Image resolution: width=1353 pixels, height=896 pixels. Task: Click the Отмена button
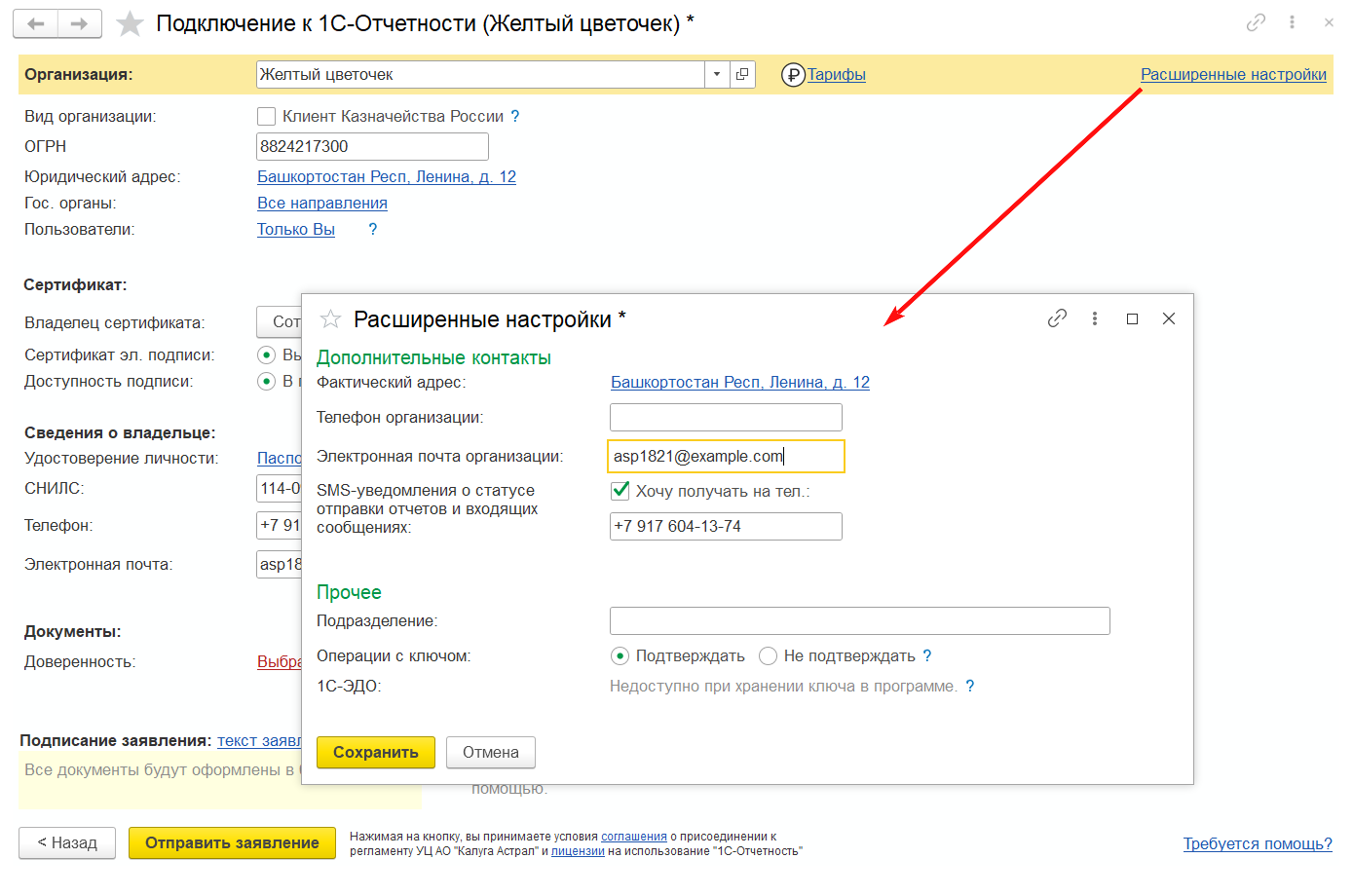491,753
